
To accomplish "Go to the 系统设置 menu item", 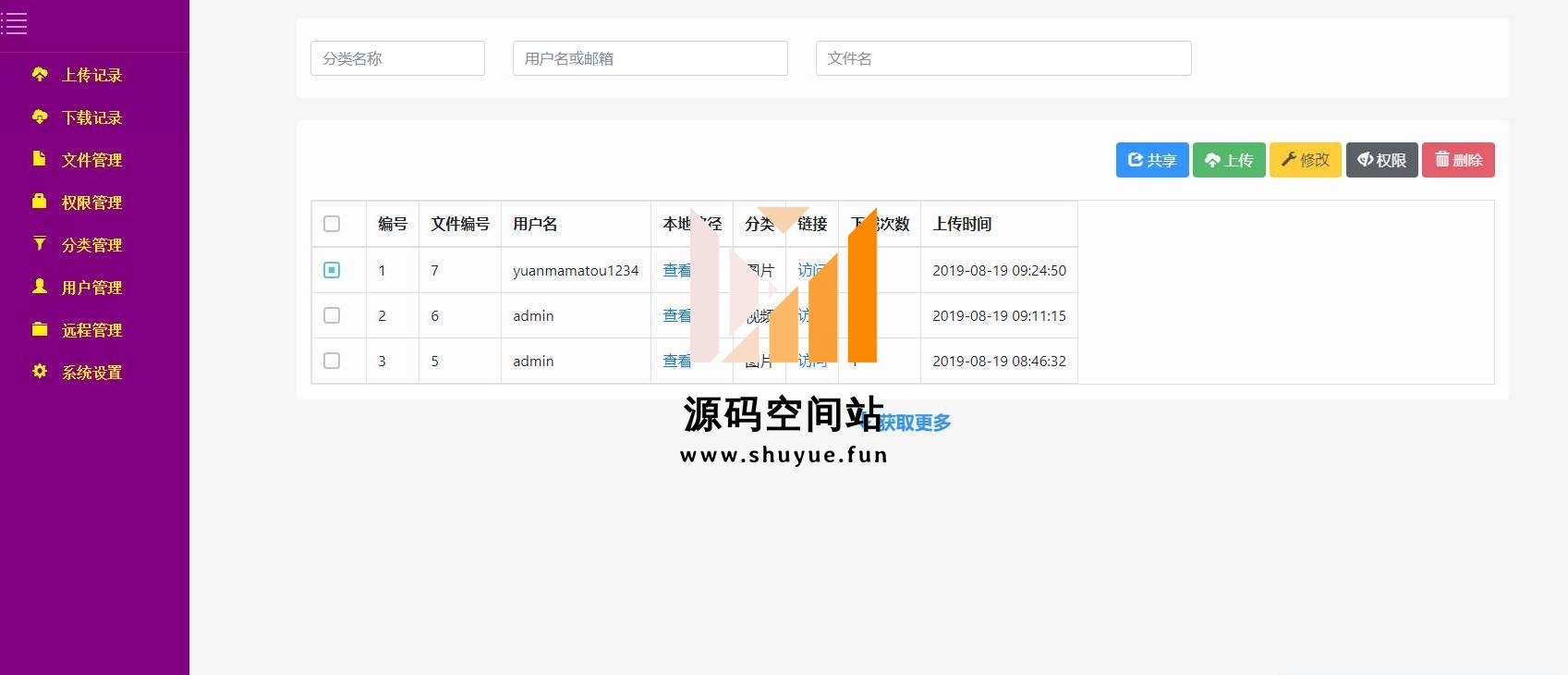I will (x=91, y=373).
